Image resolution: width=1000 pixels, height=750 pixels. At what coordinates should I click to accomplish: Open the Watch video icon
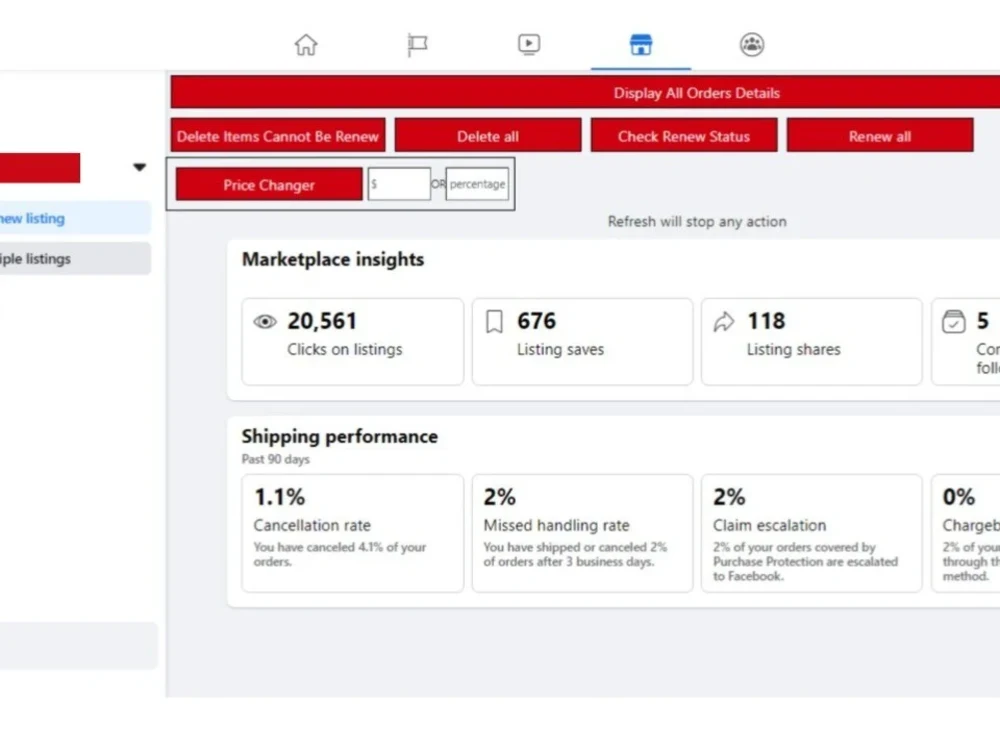pos(529,44)
